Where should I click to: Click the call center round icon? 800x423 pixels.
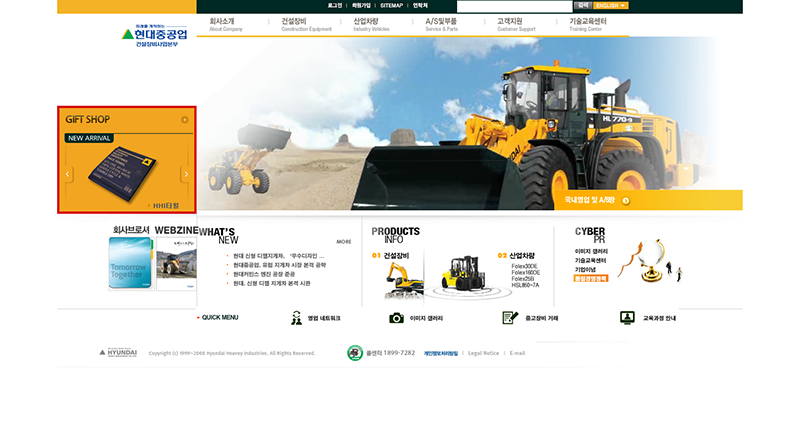(355, 353)
